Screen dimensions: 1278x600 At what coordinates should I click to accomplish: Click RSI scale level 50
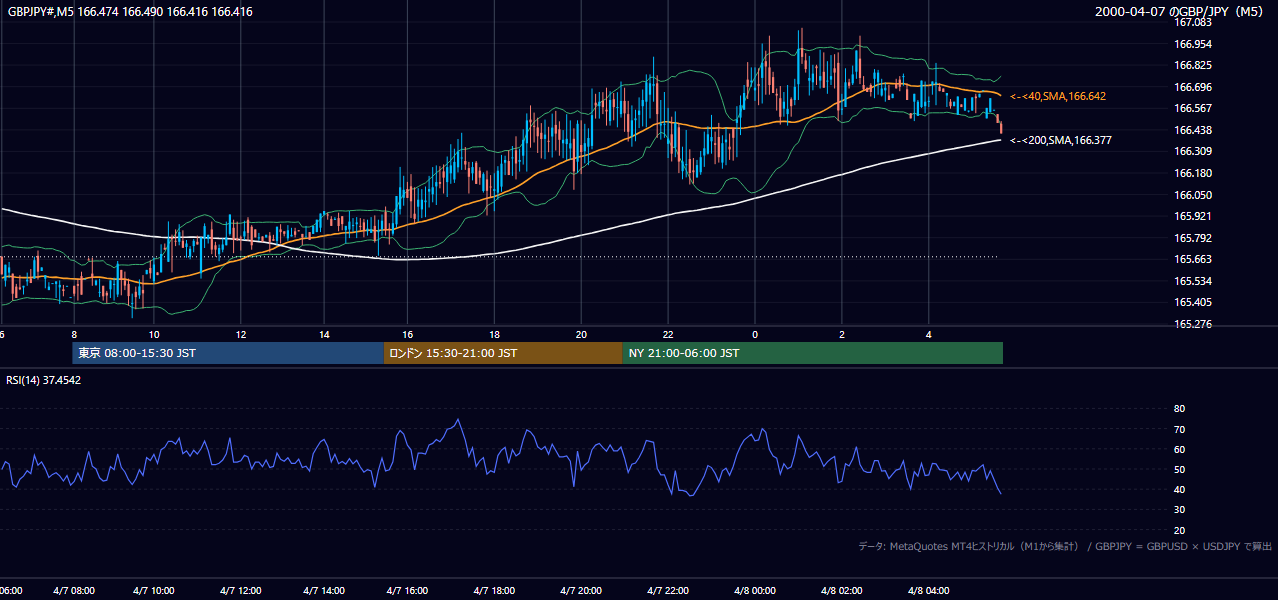(x=1179, y=469)
